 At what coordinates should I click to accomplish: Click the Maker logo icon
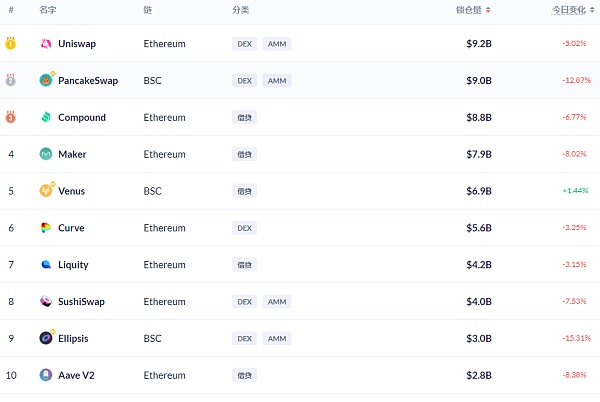[46, 154]
